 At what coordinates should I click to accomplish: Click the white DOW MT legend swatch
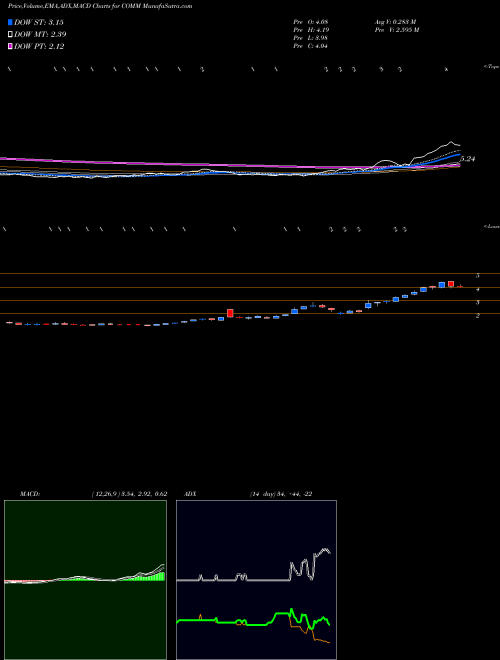pyautogui.click(x=10, y=35)
